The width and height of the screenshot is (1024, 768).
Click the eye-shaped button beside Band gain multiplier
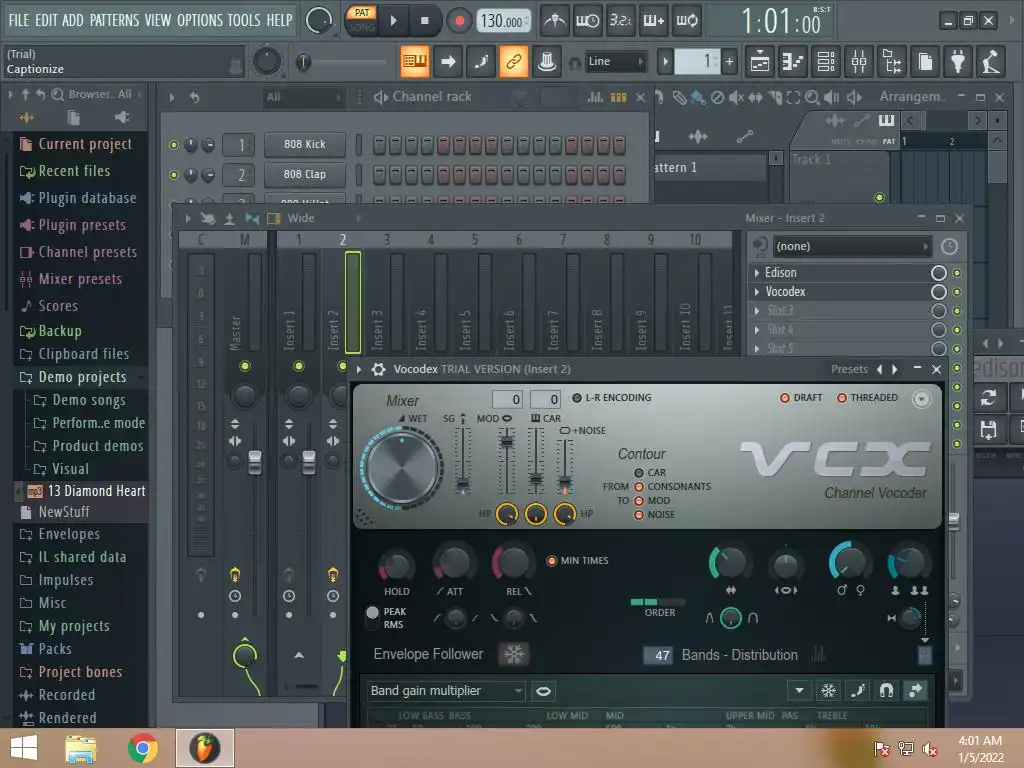coord(543,691)
